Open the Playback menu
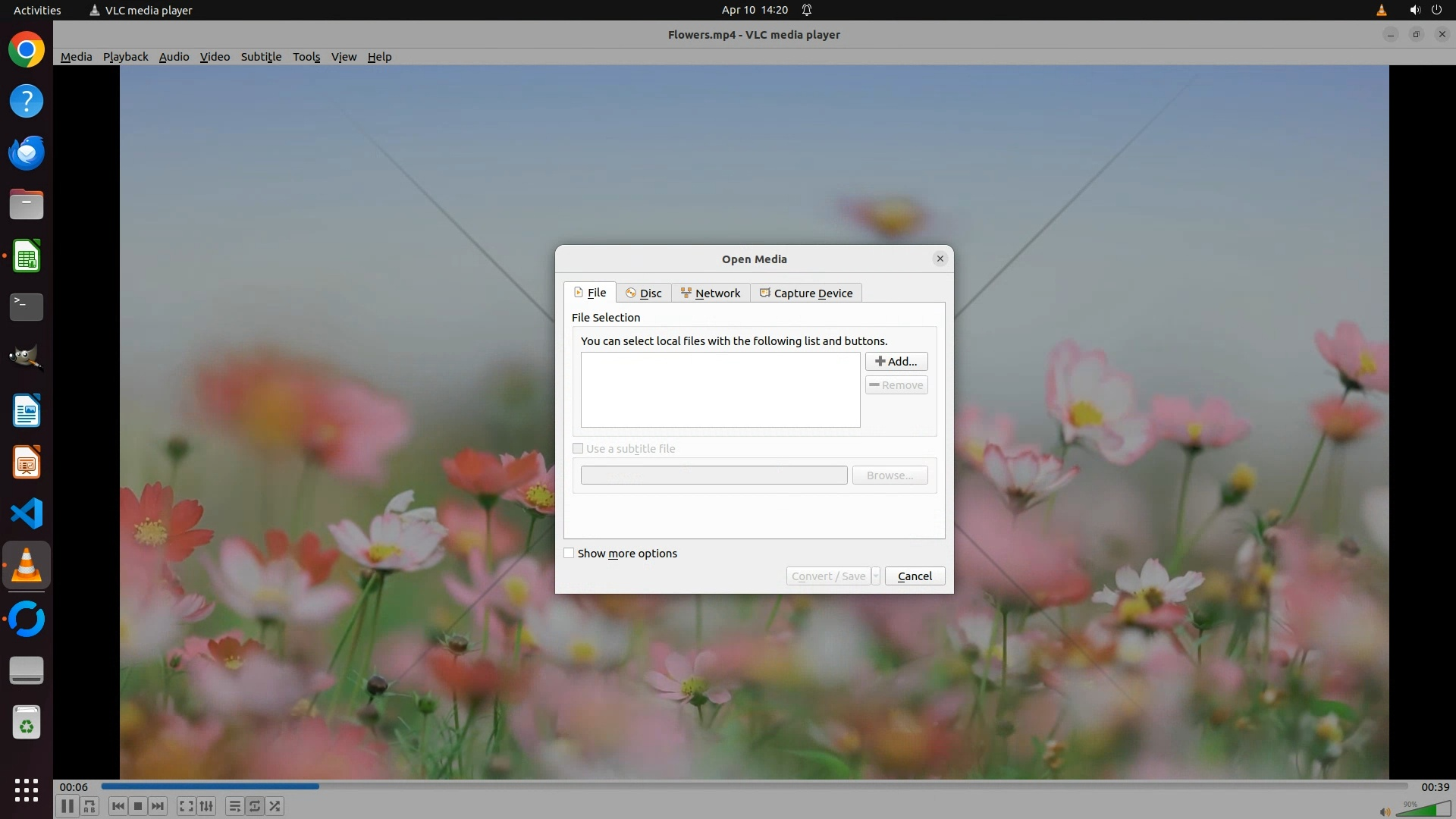1456x819 pixels. [x=125, y=57]
